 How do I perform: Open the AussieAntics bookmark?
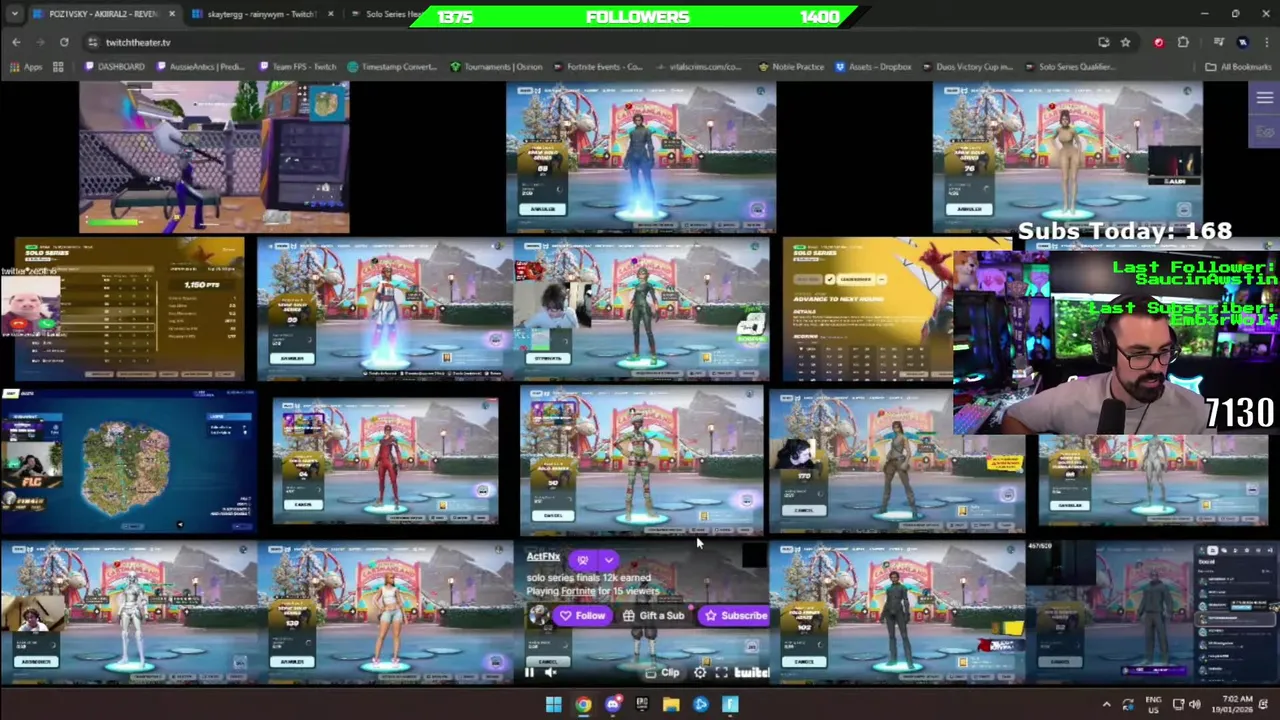point(199,67)
